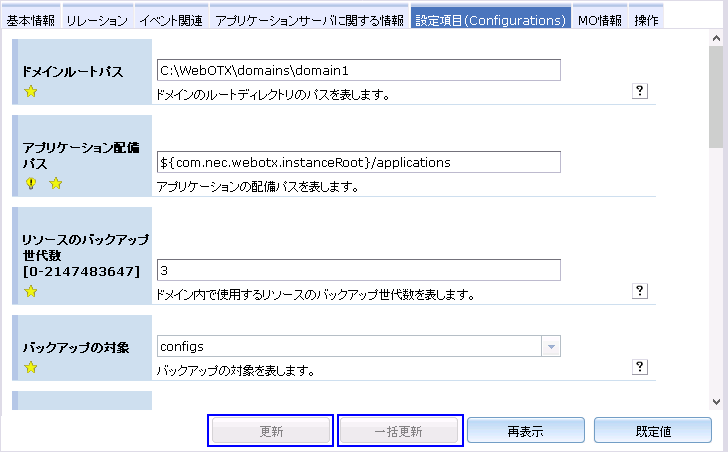728x452 pixels.
Task: Click the warning icon under アプリケーション配備パス
Action: click(x=31, y=183)
